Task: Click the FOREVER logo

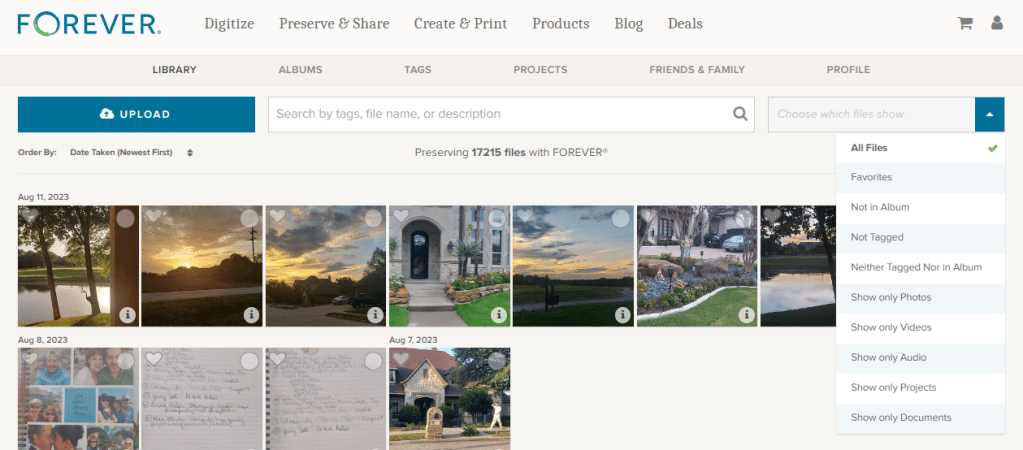Action: tap(90, 23)
